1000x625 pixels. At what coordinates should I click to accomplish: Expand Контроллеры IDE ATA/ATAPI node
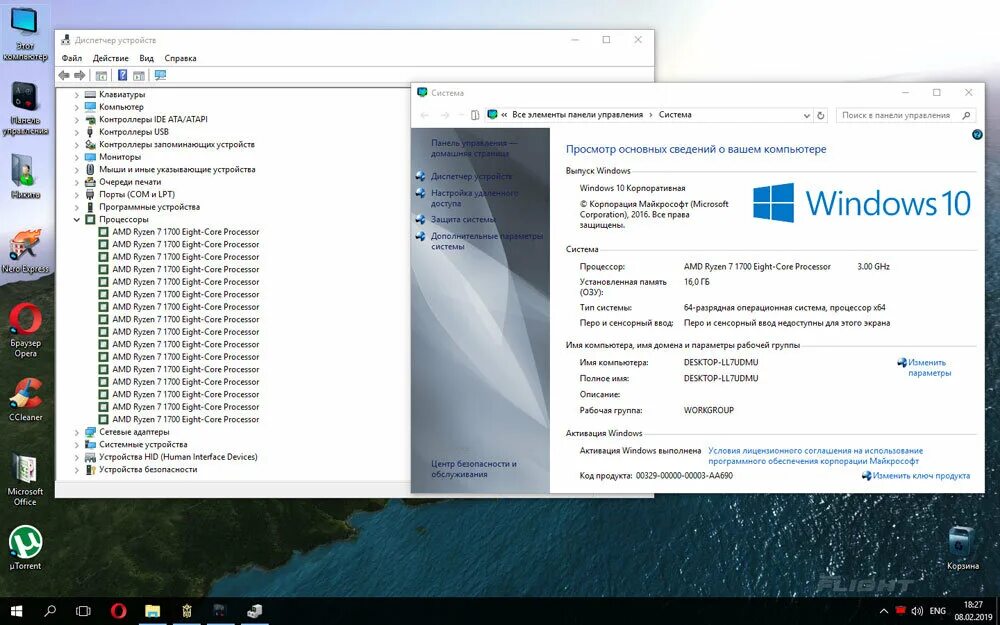click(x=77, y=119)
